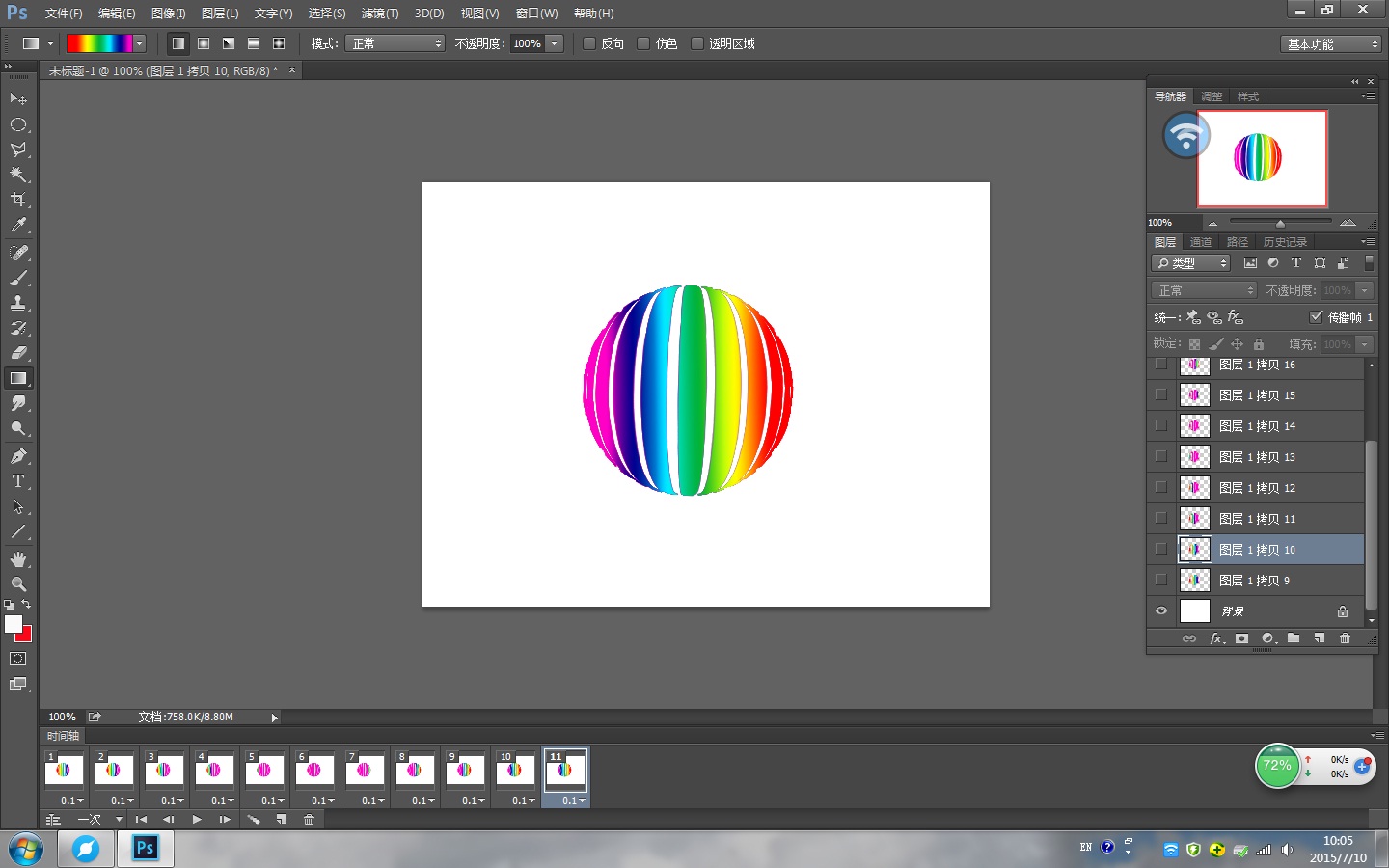Select layer 图层 1 拷贝 12
Screen dimensions: 1389x868
[x=1257, y=488]
